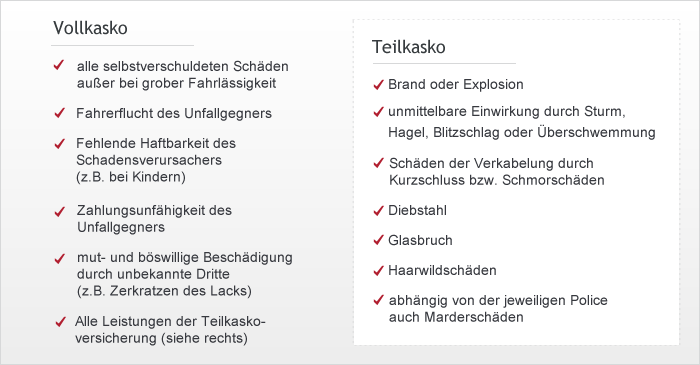Click checkmark beside 'mut- und böswillige Beschädigung'
Viewport: 700px width, 365px height.
point(59,258)
